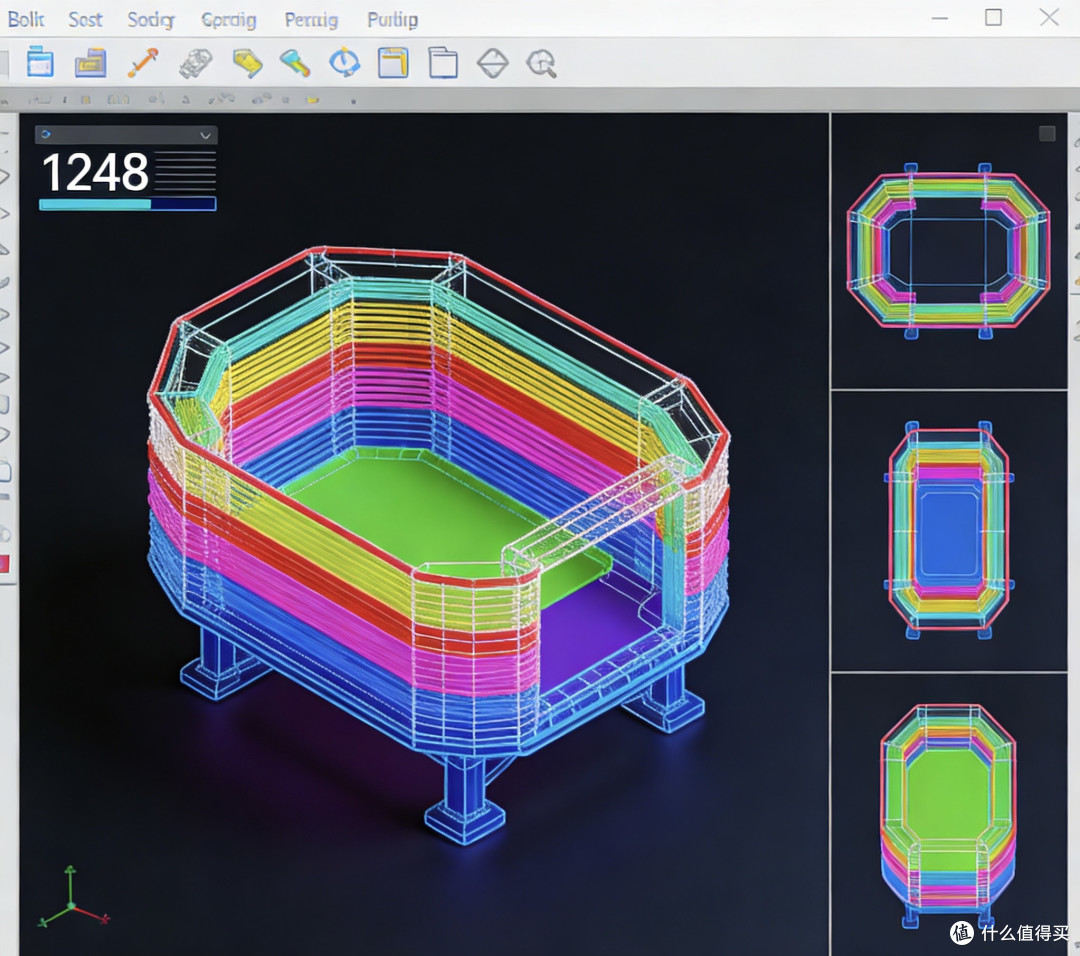Expand the dropdown above 1248 counter
Image resolution: width=1080 pixels, height=956 pixels.
click(126, 135)
